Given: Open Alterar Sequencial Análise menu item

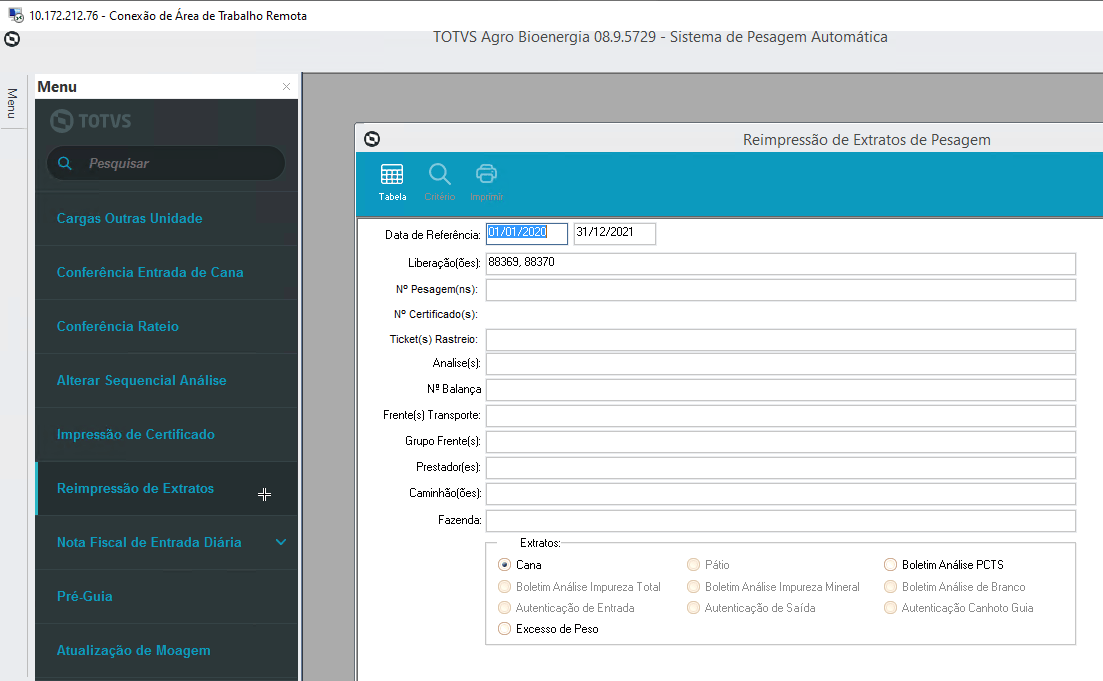Looking at the screenshot, I should point(166,381).
